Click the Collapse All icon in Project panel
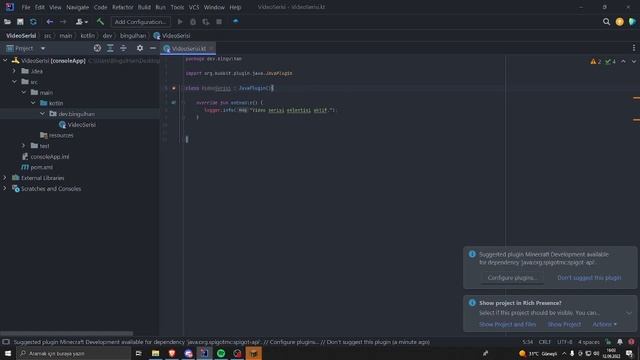 (x=123, y=48)
